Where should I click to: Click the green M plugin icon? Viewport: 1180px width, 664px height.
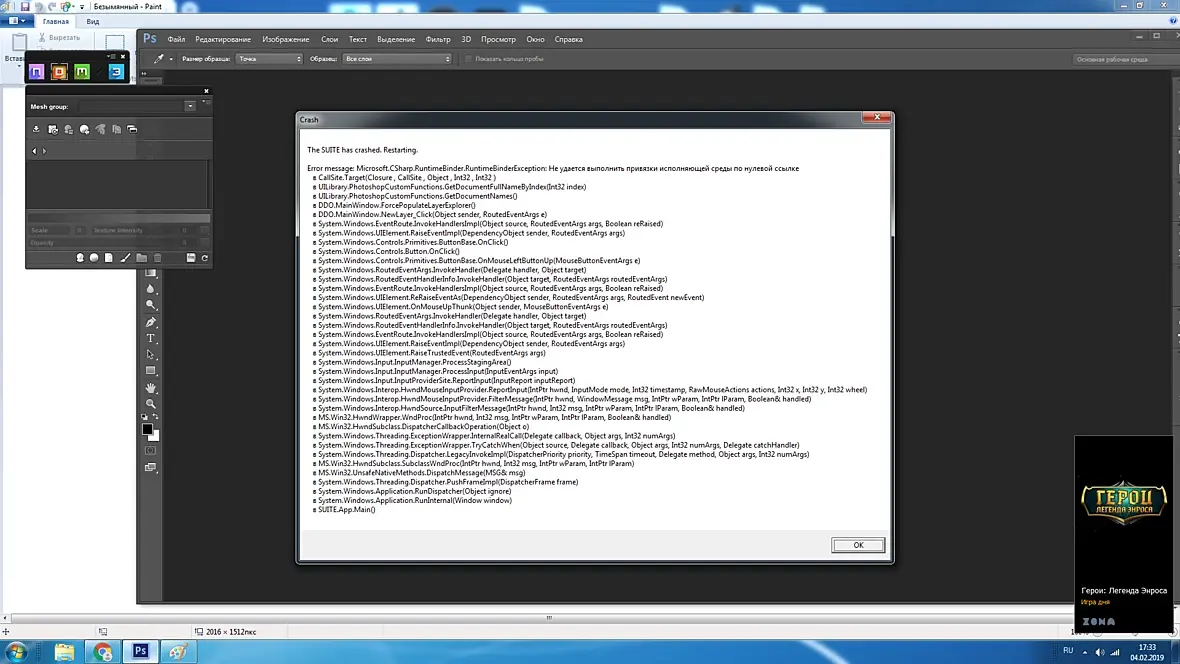82,72
